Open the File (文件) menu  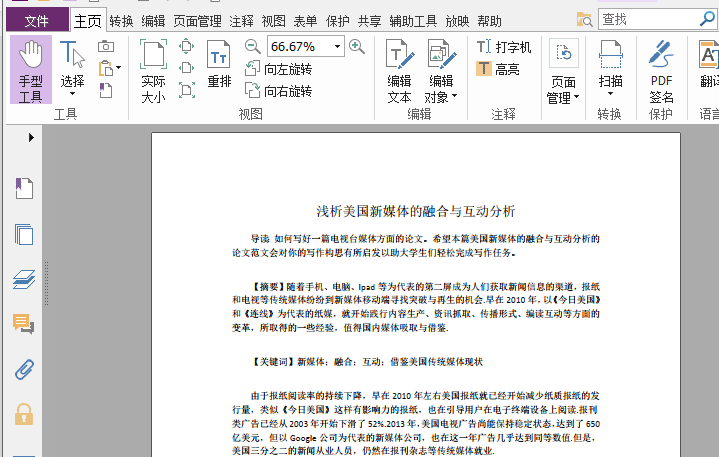(x=37, y=21)
